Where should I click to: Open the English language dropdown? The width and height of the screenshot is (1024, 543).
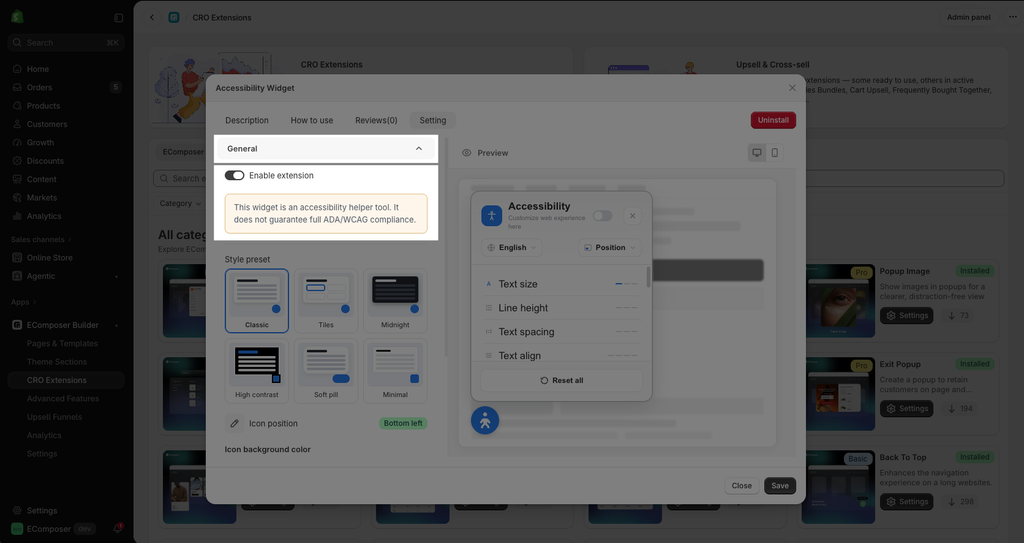coord(512,248)
